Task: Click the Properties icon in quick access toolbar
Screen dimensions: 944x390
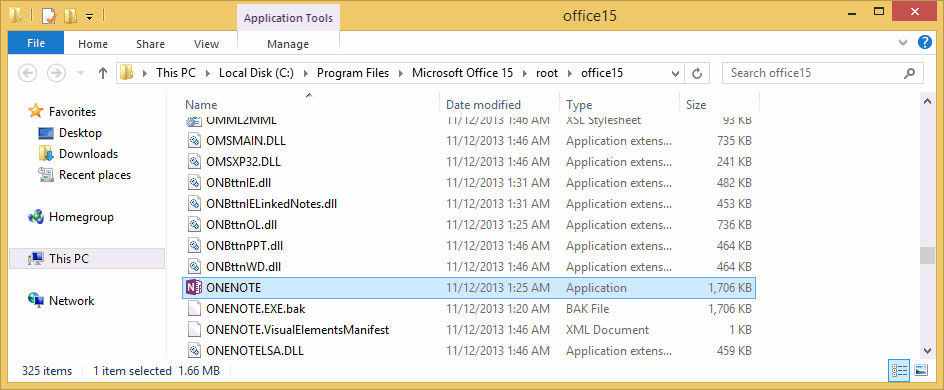Action: pyautogui.click(x=48, y=16)
